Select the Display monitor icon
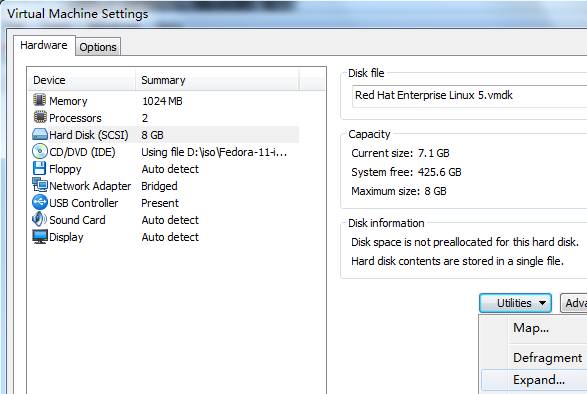The width and height of the screenshot is (587, 394). point(40,237)
